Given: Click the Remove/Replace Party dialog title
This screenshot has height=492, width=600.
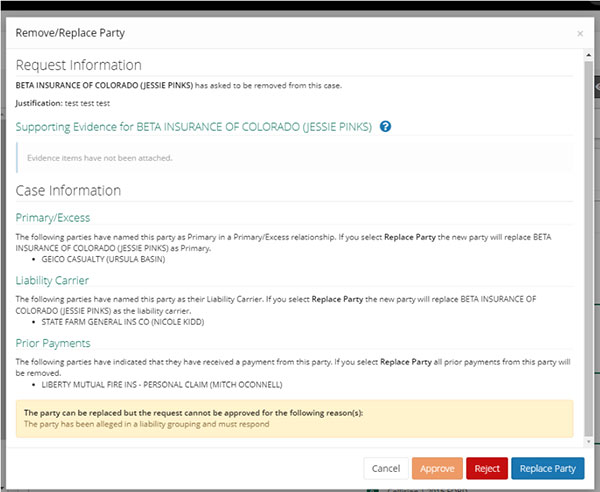Looking at the screenshot, I should [x=70, y=33].
